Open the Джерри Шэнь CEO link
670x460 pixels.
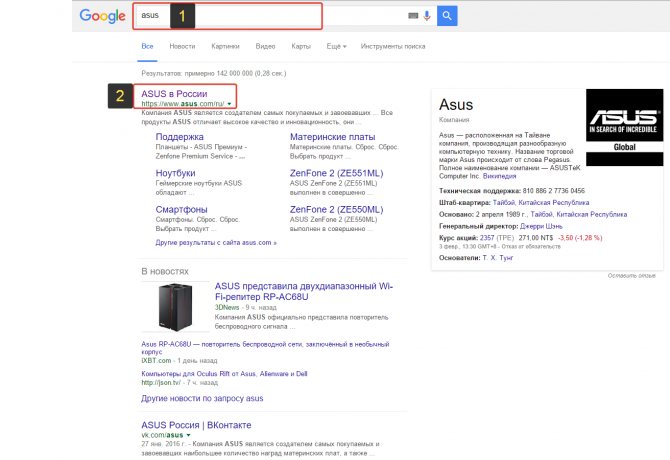tap(541, 226)
